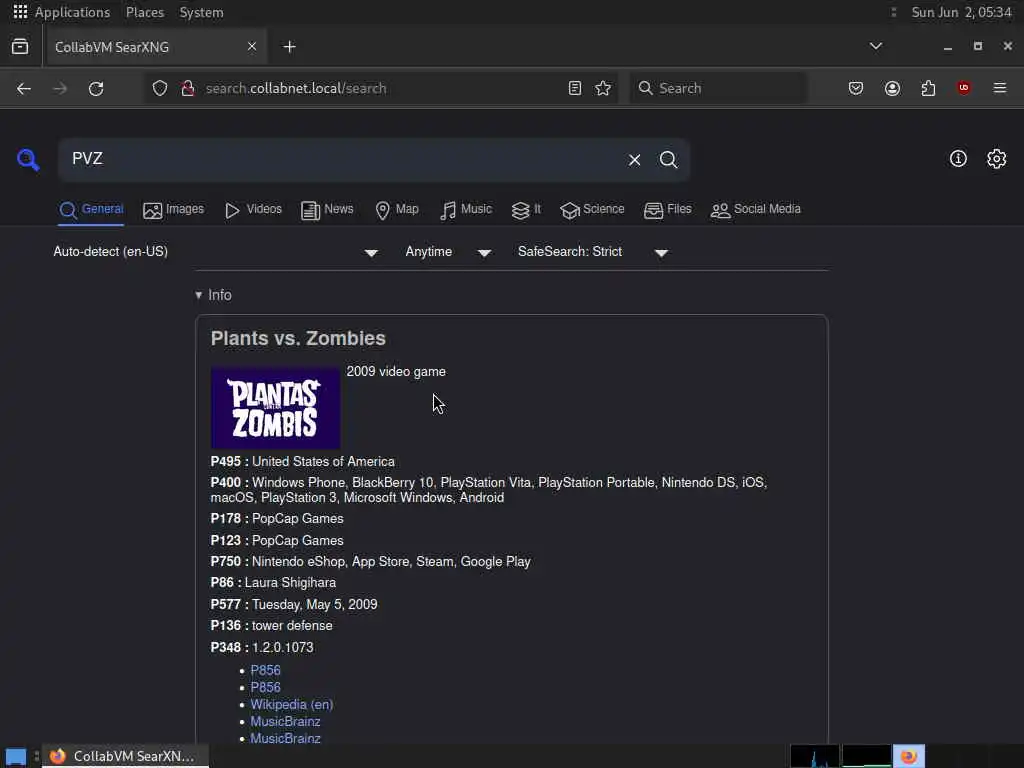Image resolution: width=1024 pixels, height=768 pixels.
Task: Open a new browser tab
Action: point(289,46)
